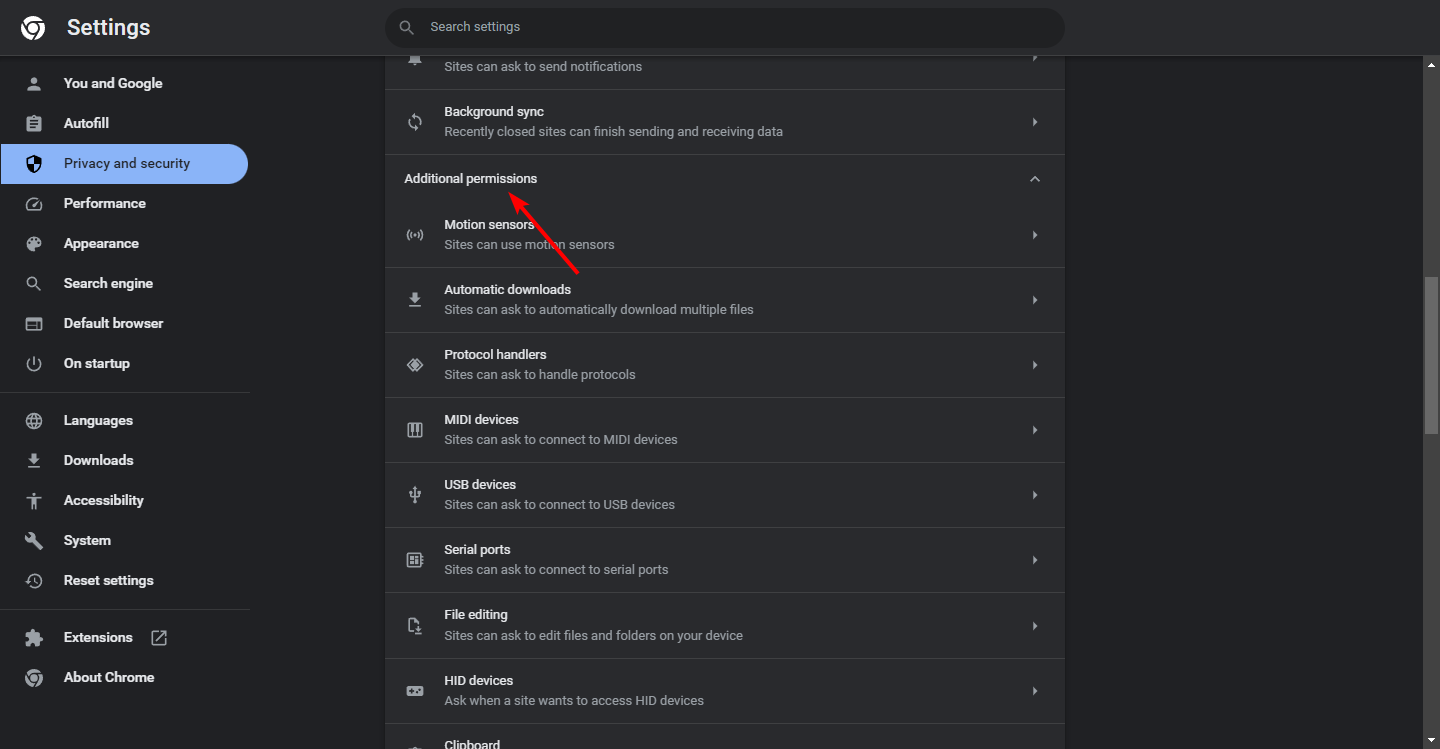Click the Search settings field
Viewport: 1440px width, 749px height.
pos(724,27)
